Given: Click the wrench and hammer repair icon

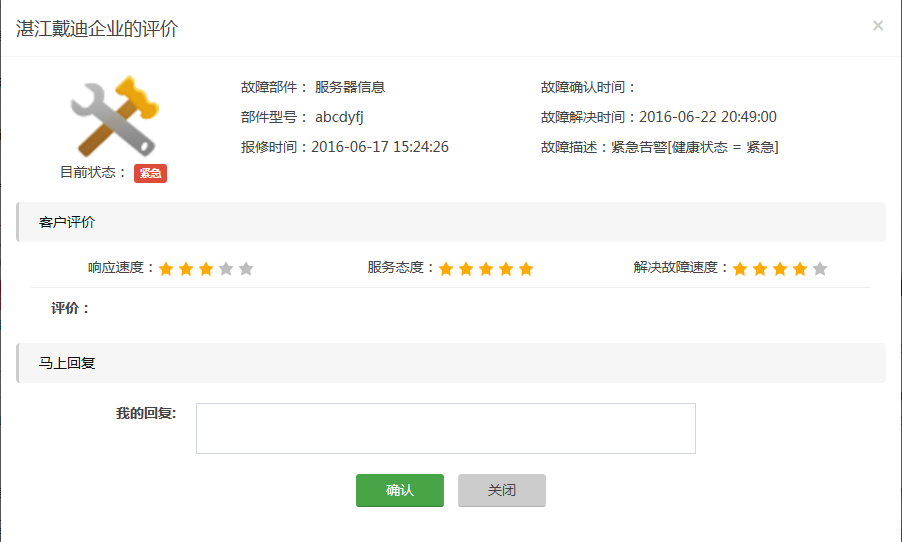Looking at the screenshot, I should pyautogui.click(x=114, y=116).
